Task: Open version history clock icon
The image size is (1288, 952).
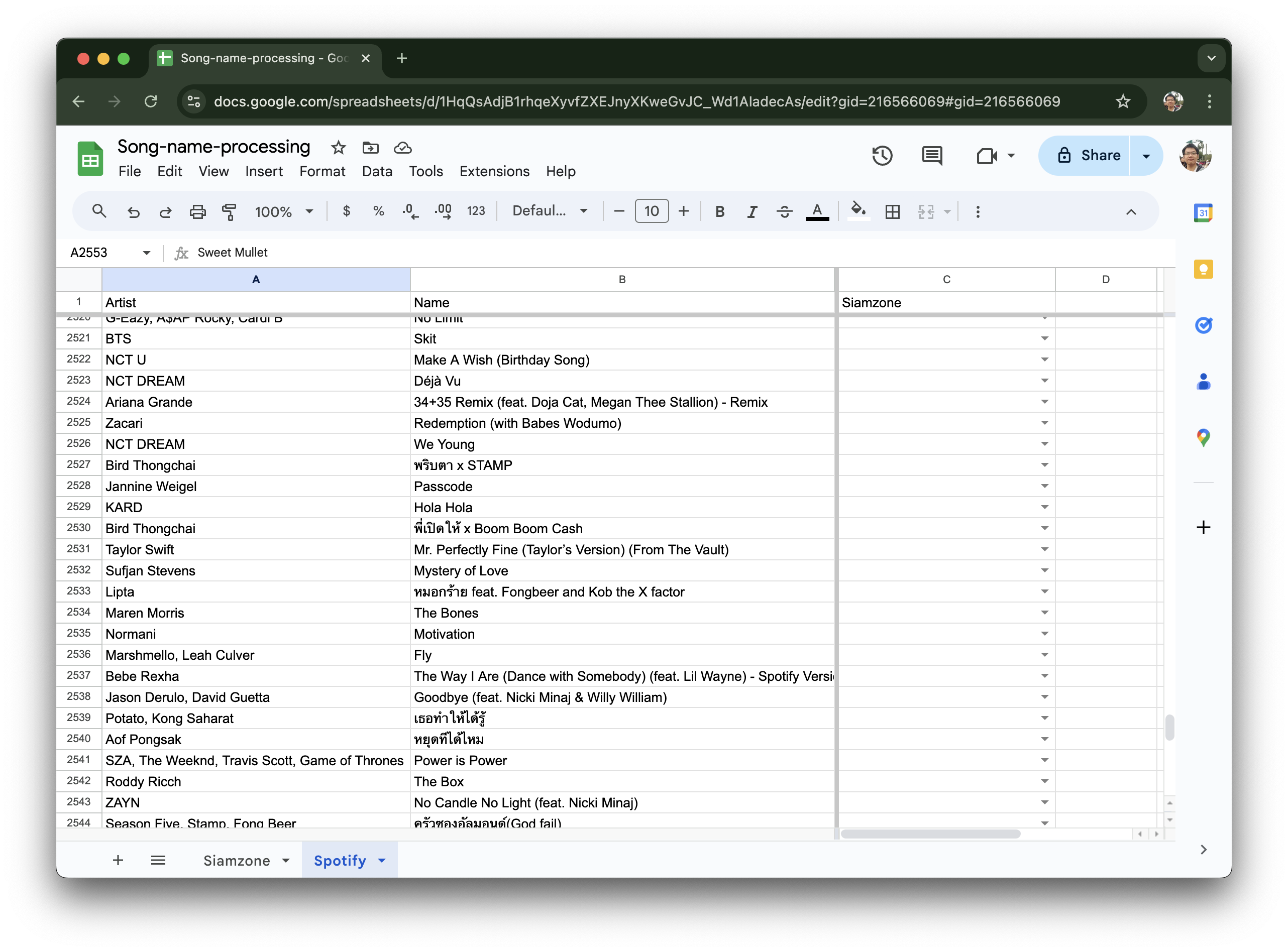Action: pos(882,156)
